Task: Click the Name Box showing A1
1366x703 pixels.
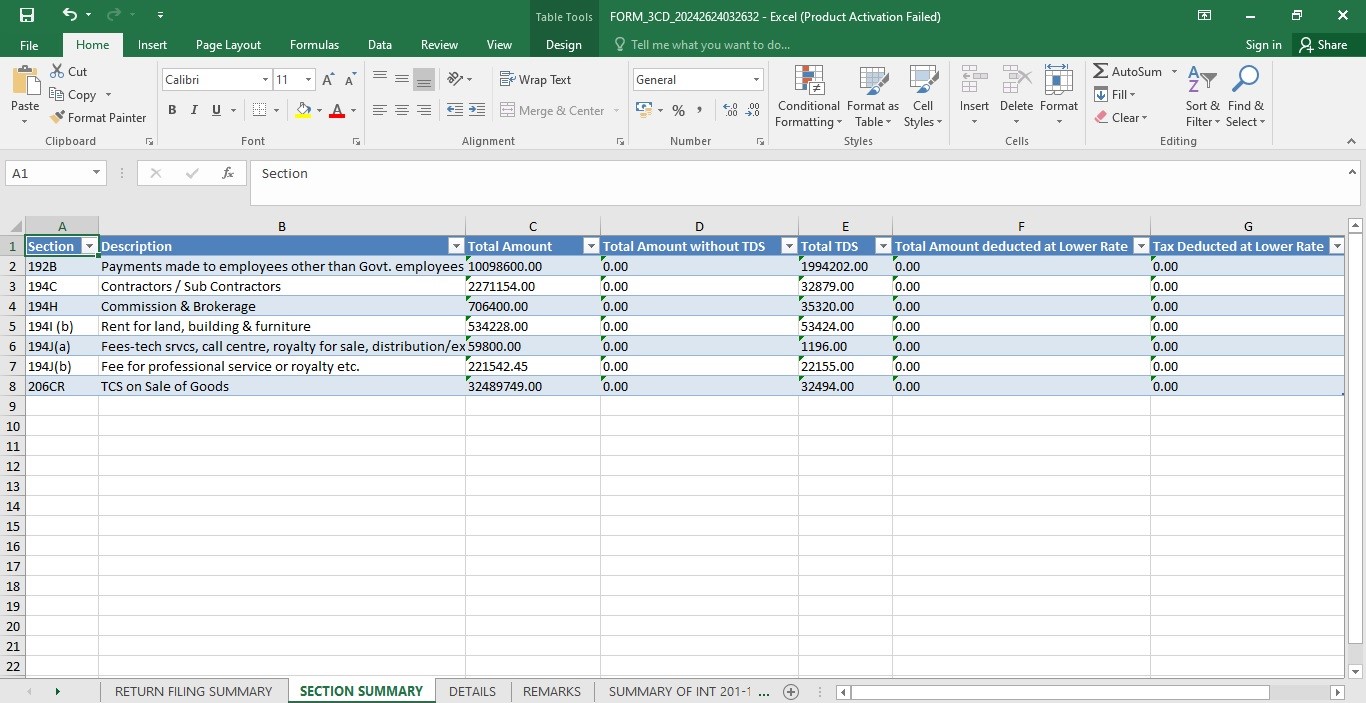Action: 56,173
